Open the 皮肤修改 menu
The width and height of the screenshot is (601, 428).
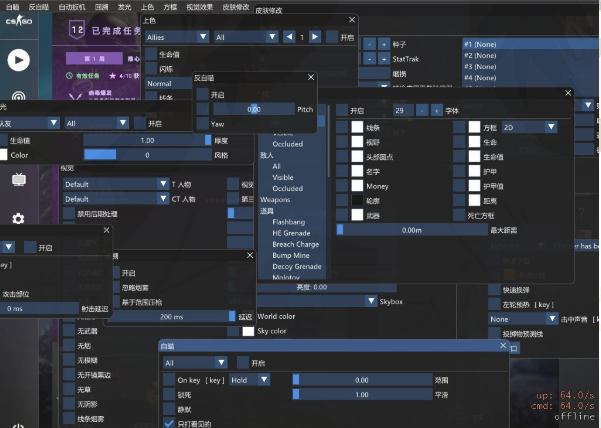pyautogui.click(x=235, y=6)
